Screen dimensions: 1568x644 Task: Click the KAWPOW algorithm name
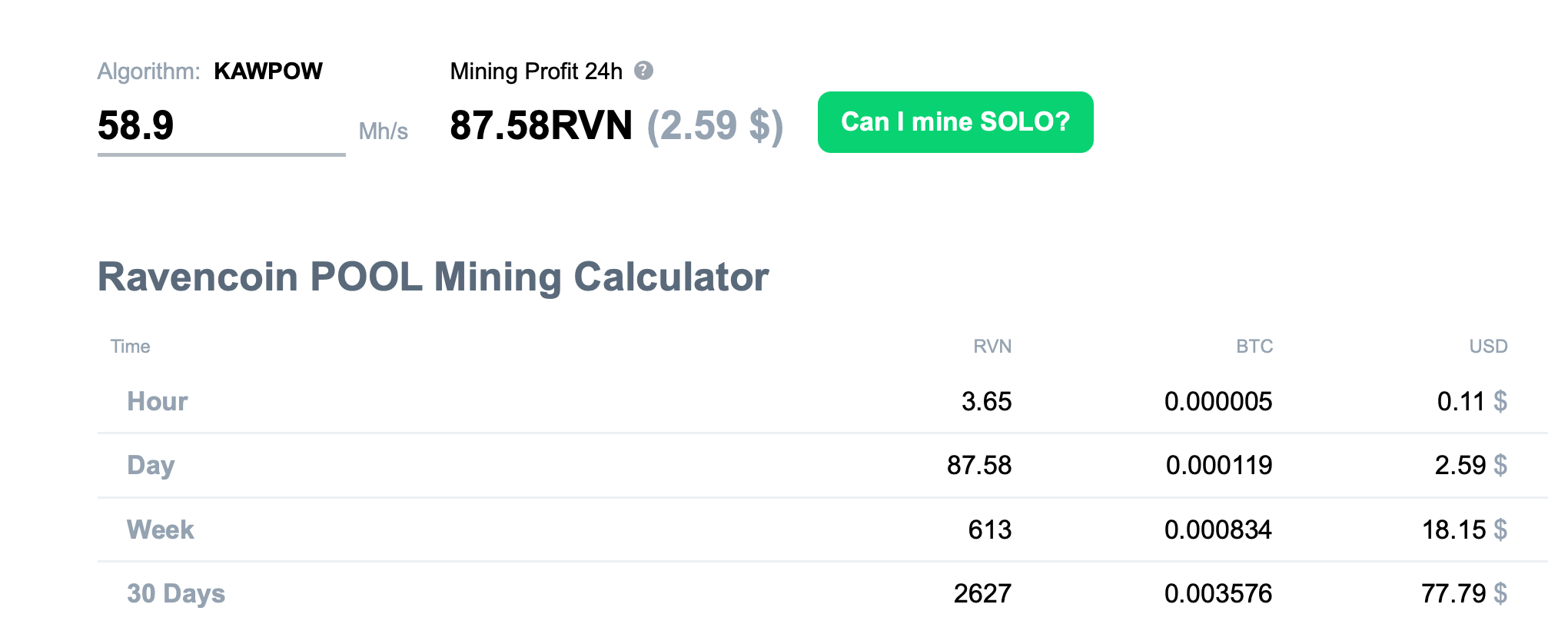(267, 71)
